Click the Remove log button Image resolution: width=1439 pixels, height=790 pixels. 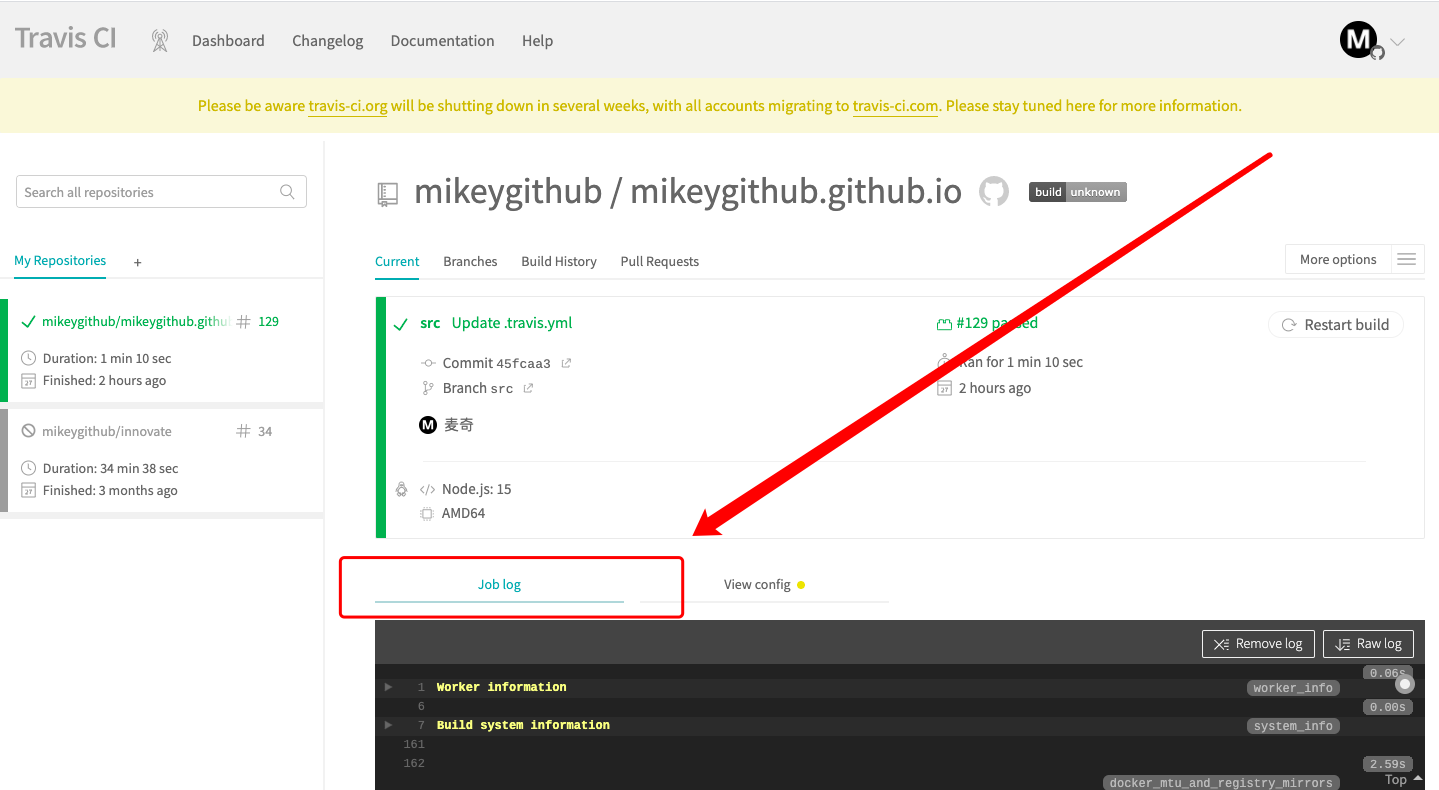click(1257, 644)
